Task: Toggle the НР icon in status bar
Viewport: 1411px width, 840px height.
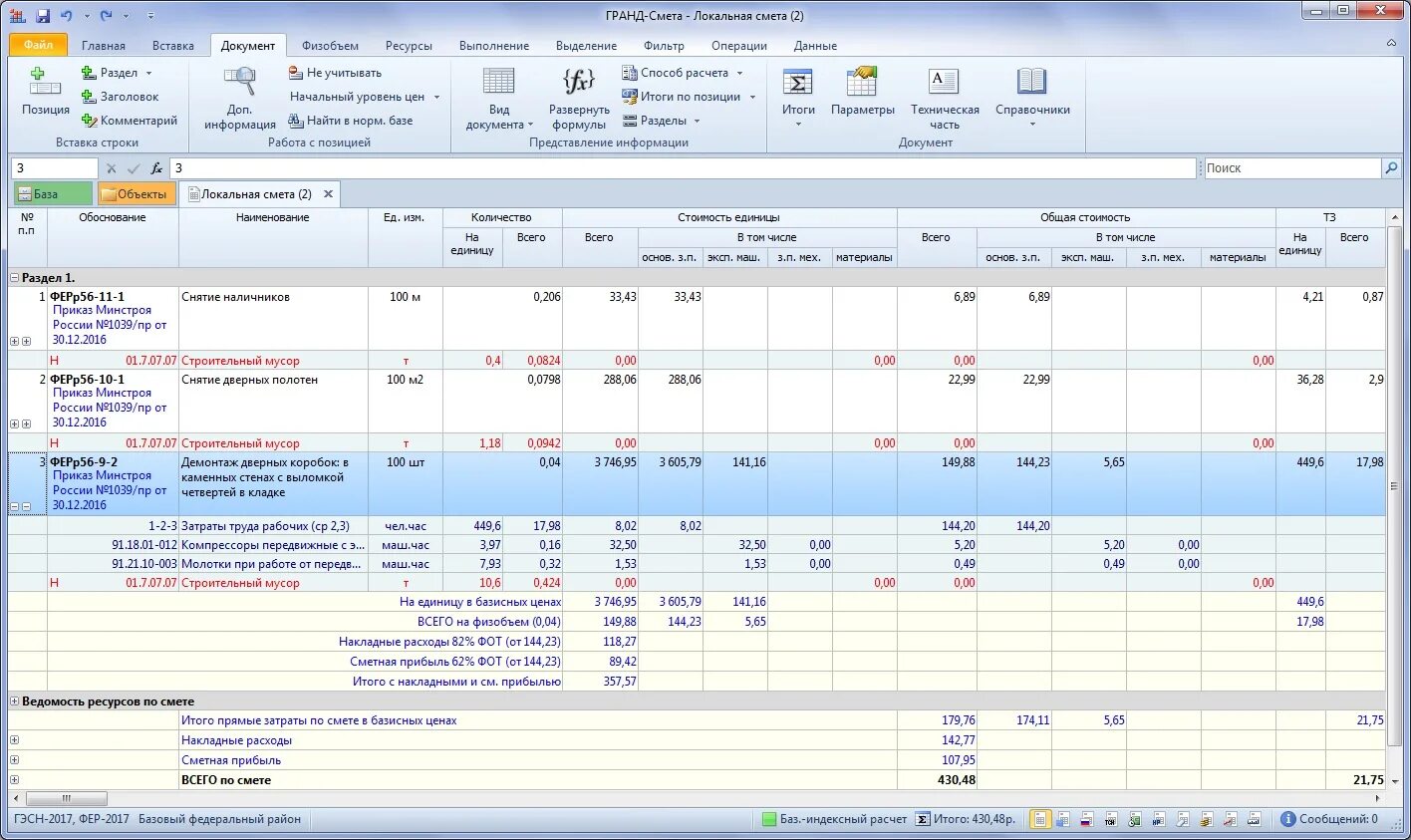Action: (1158, 819)
